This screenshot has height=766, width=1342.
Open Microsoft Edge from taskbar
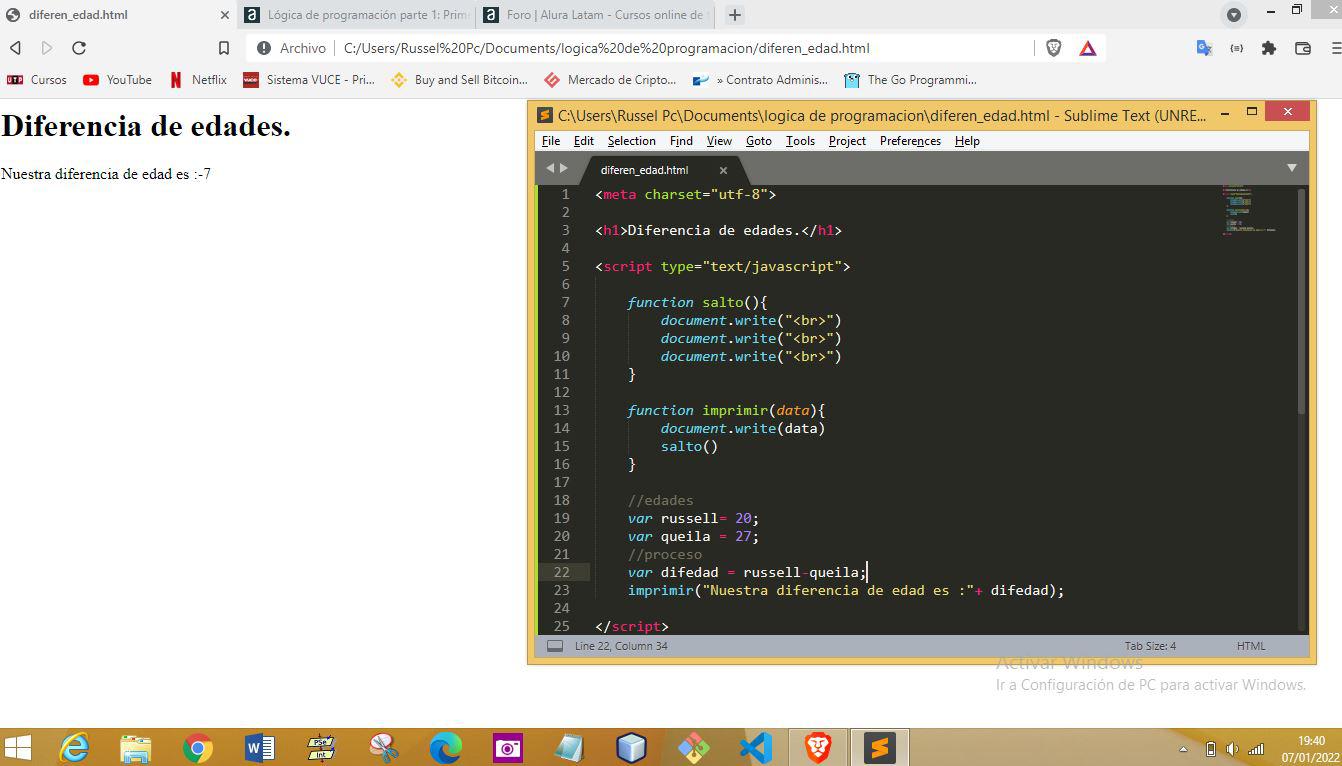[x=446, y=747]
